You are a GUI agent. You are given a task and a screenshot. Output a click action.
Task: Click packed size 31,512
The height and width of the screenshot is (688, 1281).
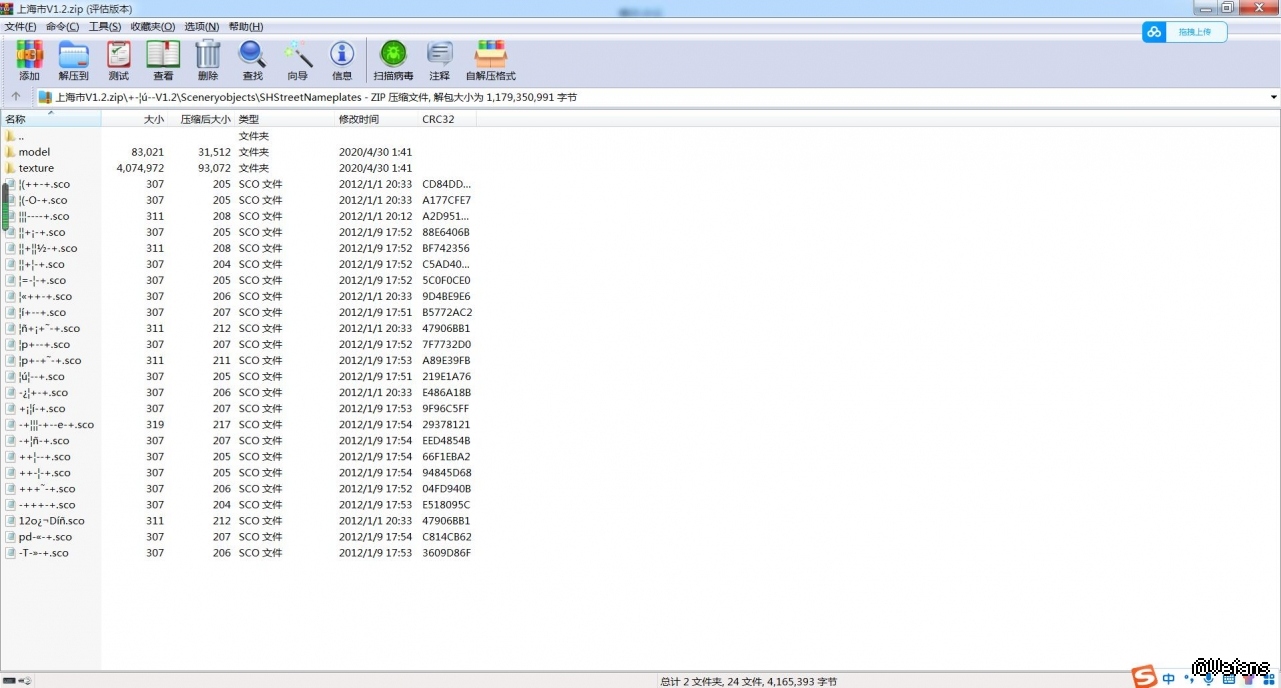click(214, 152)
